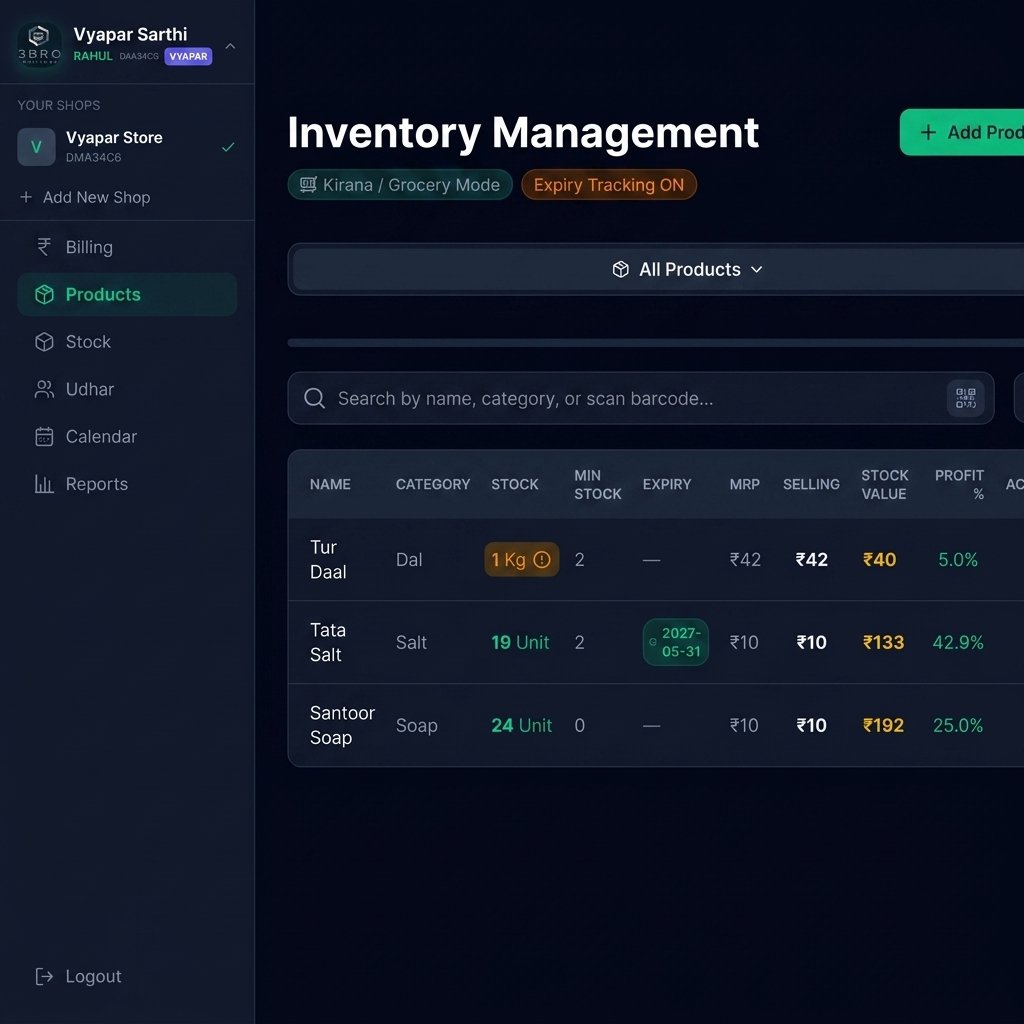Click the SELLING column header
The width and height of the screenshot is (1024, 1024).
811,485
